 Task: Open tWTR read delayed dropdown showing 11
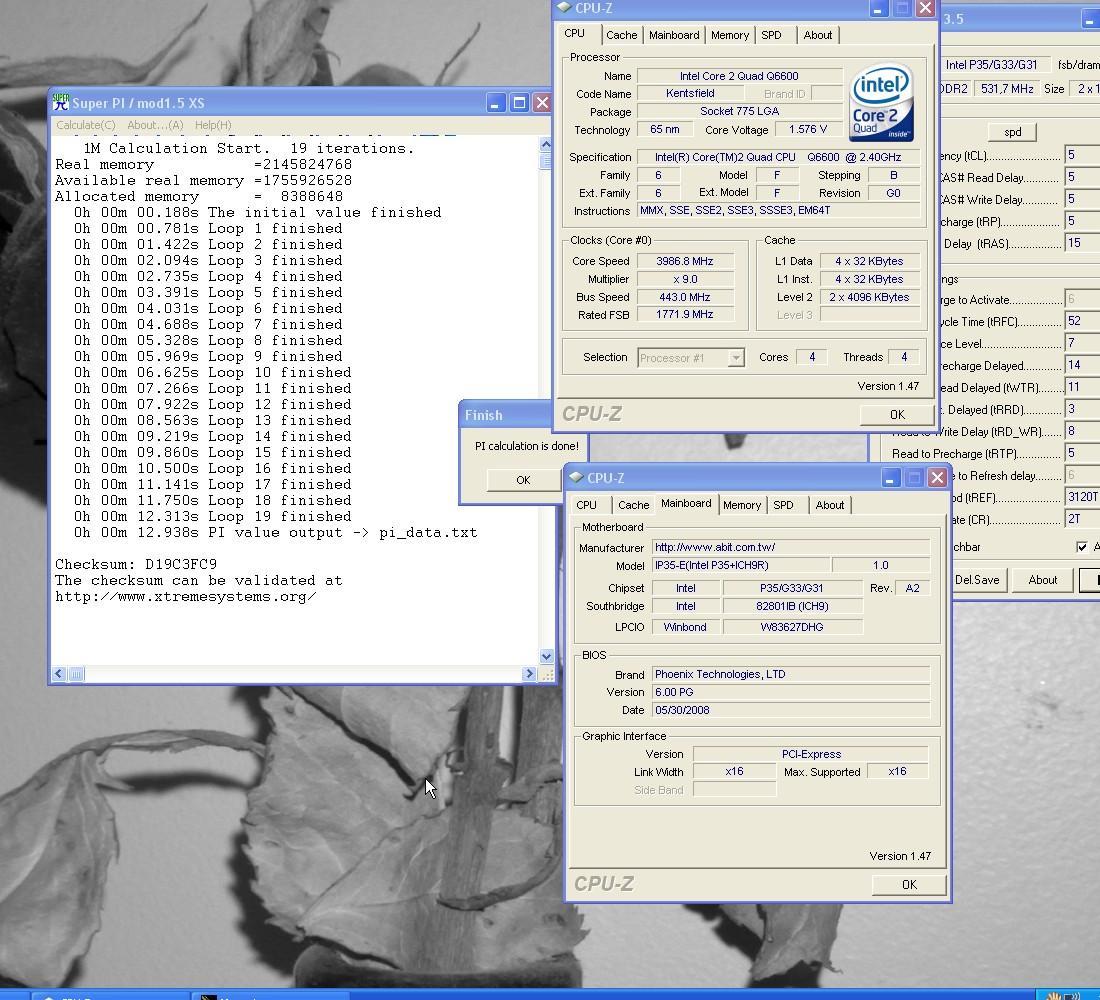1082,387
